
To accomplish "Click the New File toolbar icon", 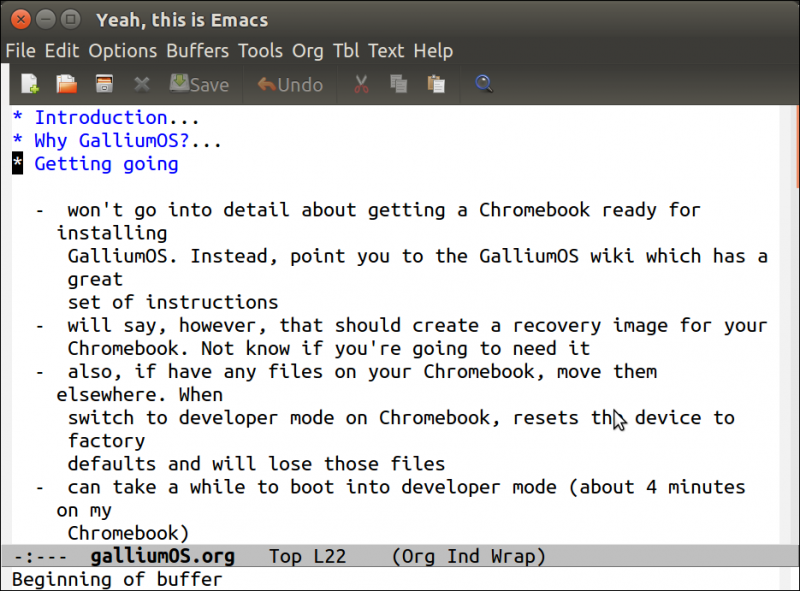I will tap(30, 85).
